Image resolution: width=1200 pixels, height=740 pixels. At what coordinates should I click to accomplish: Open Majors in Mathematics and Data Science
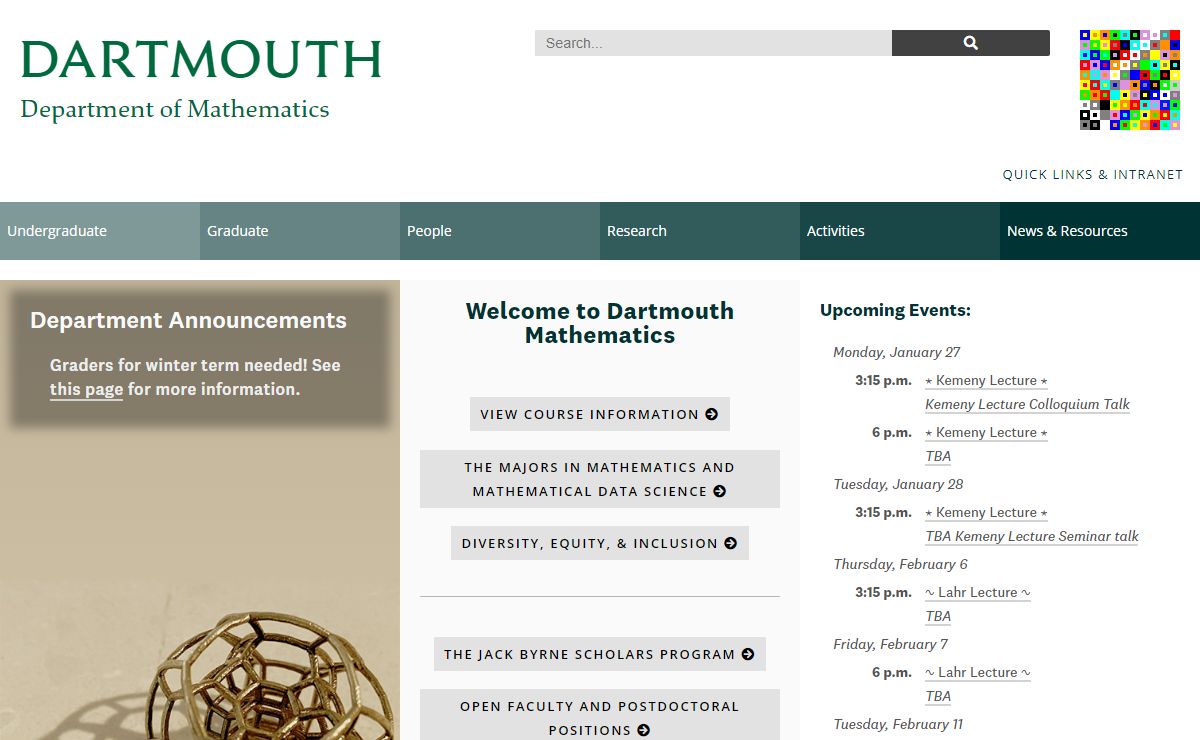600,479
